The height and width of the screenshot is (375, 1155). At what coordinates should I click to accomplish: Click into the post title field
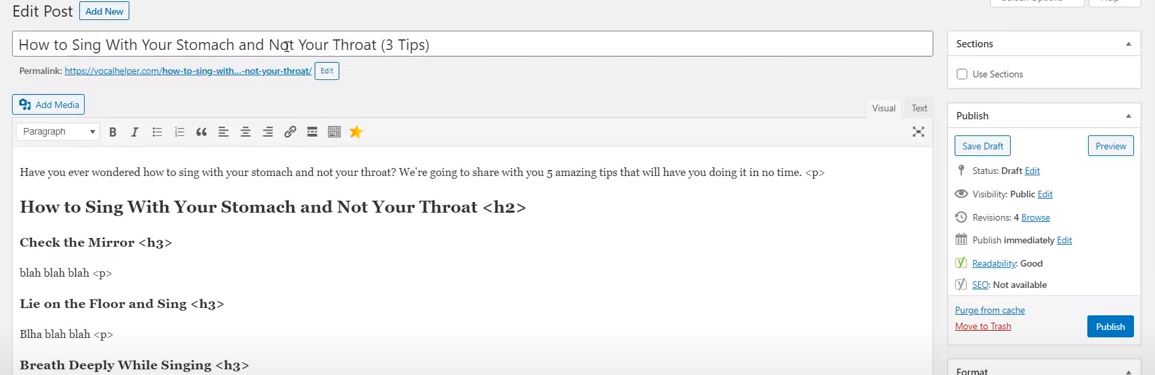[472, 44]
